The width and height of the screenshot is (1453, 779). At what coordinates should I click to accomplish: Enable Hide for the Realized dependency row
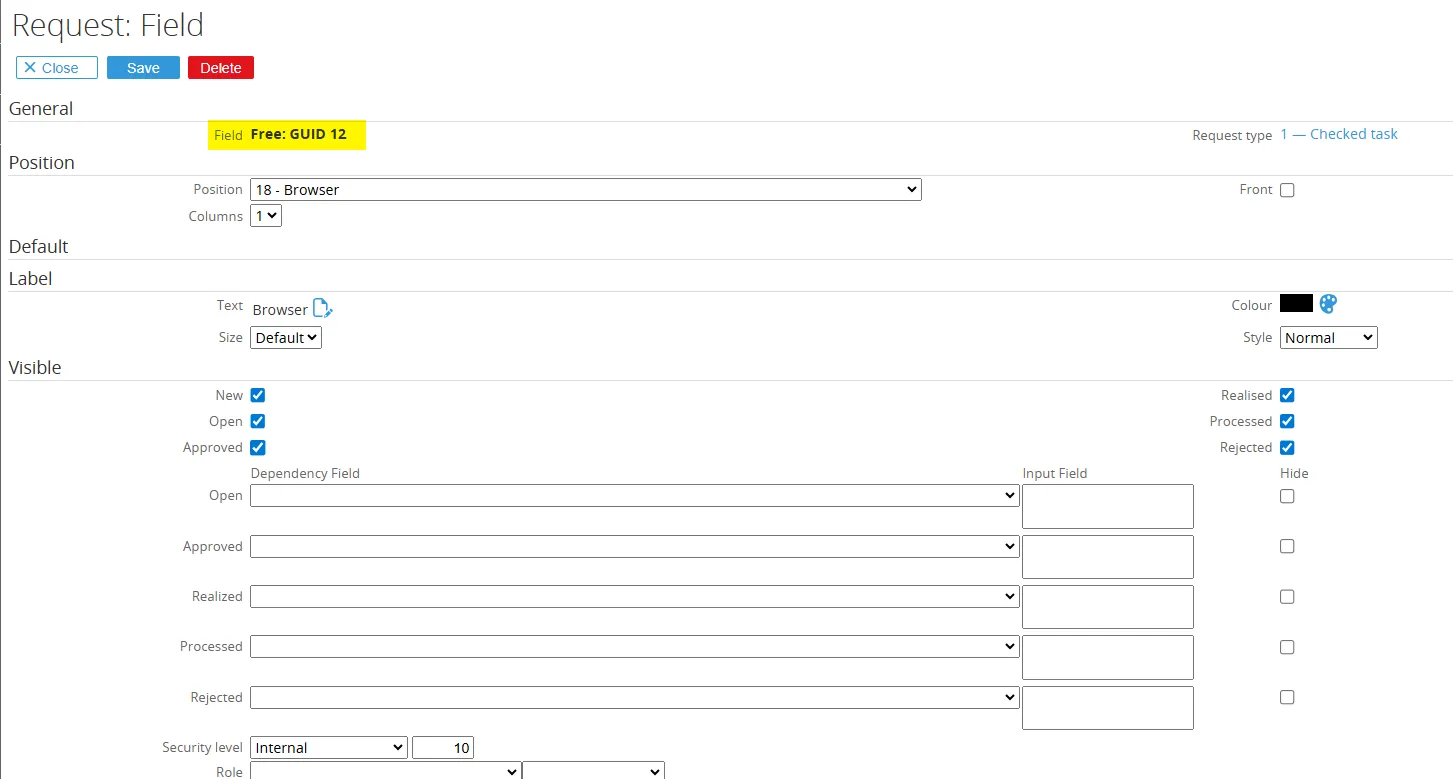(x=1287, y=597)
